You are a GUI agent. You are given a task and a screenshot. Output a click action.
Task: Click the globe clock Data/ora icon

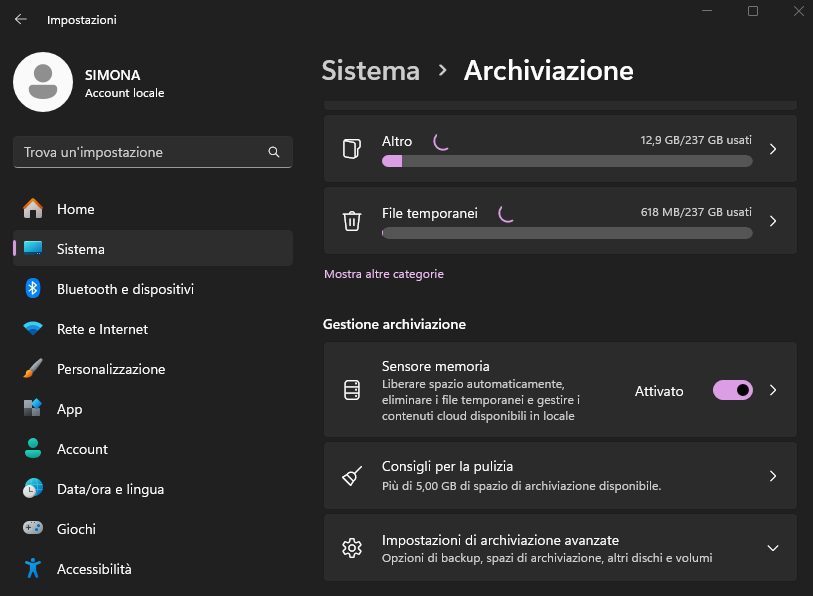click(33, 488)
